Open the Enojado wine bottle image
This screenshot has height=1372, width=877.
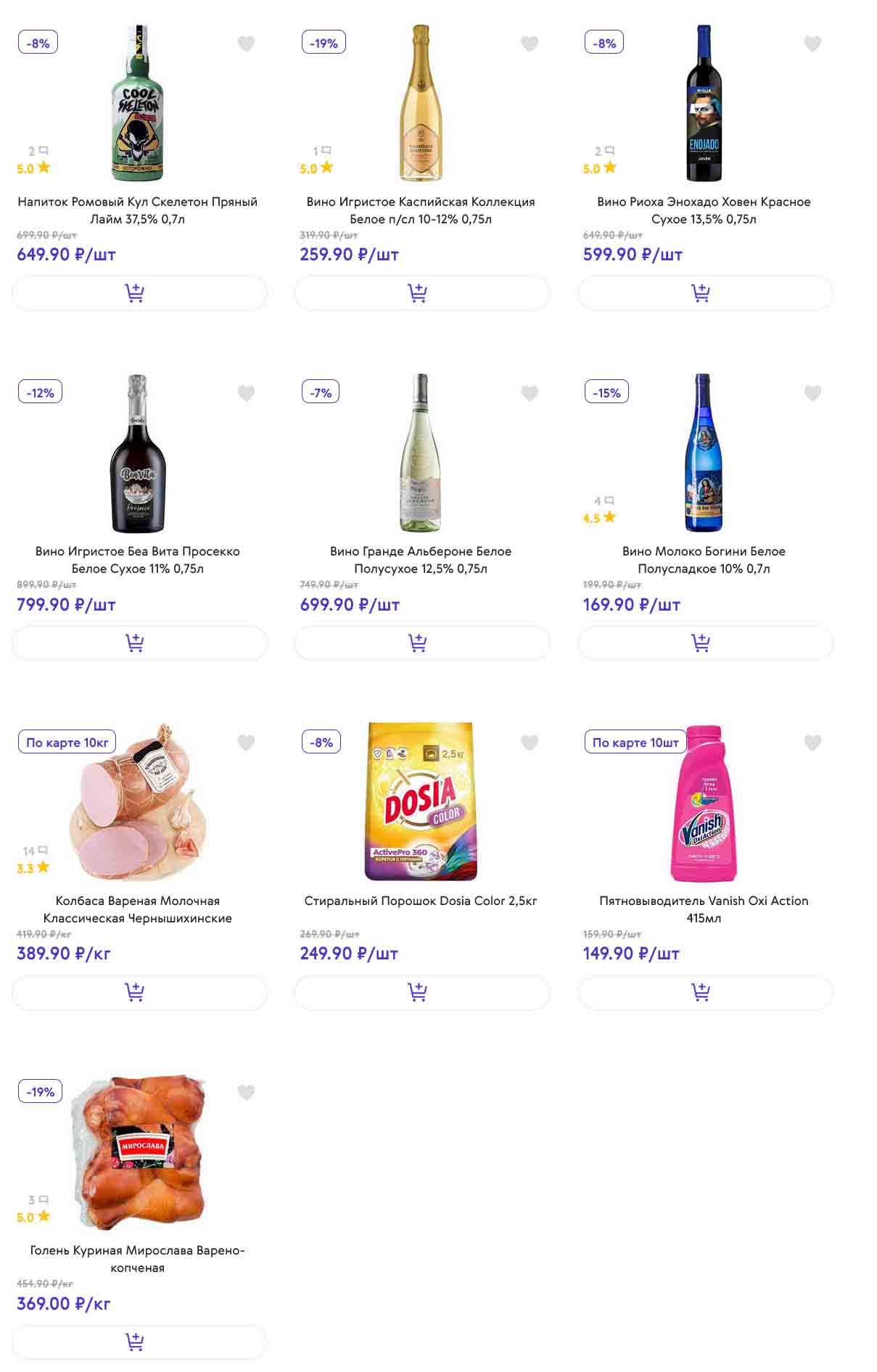pos(704,103)
